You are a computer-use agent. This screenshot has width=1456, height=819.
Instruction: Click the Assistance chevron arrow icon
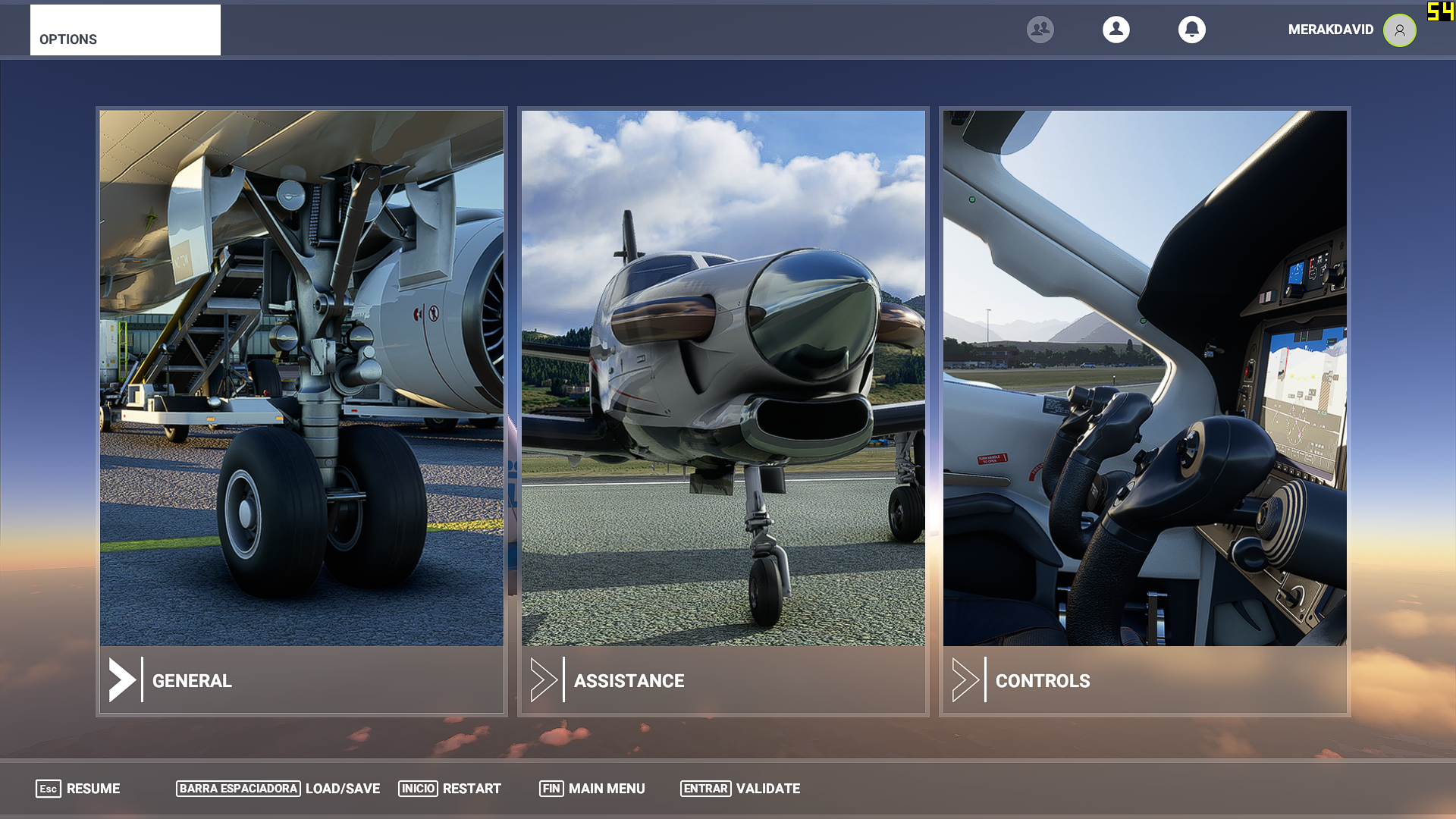[x=544, y=680]
